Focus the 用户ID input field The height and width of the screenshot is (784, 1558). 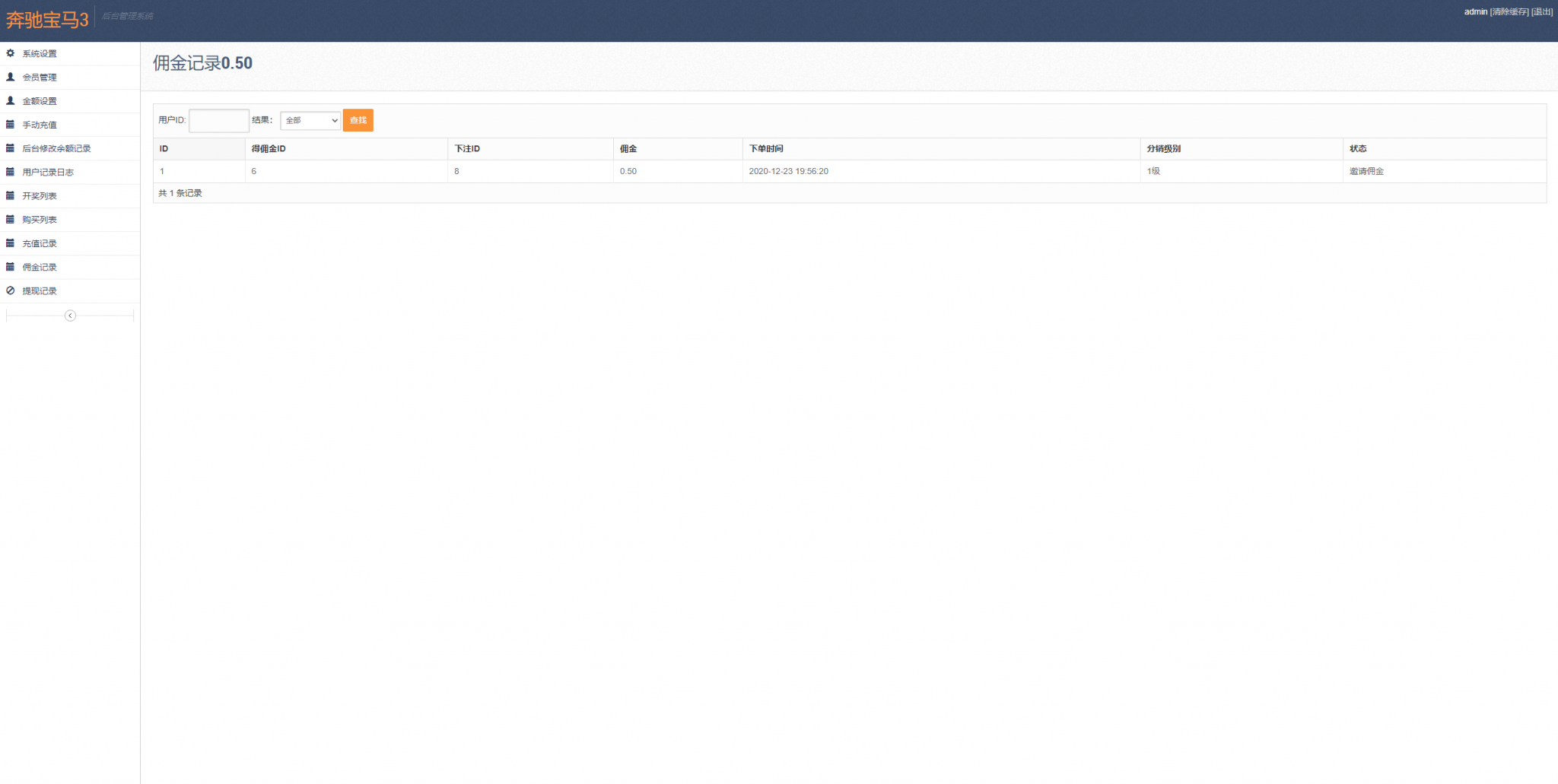pos(219,120)
